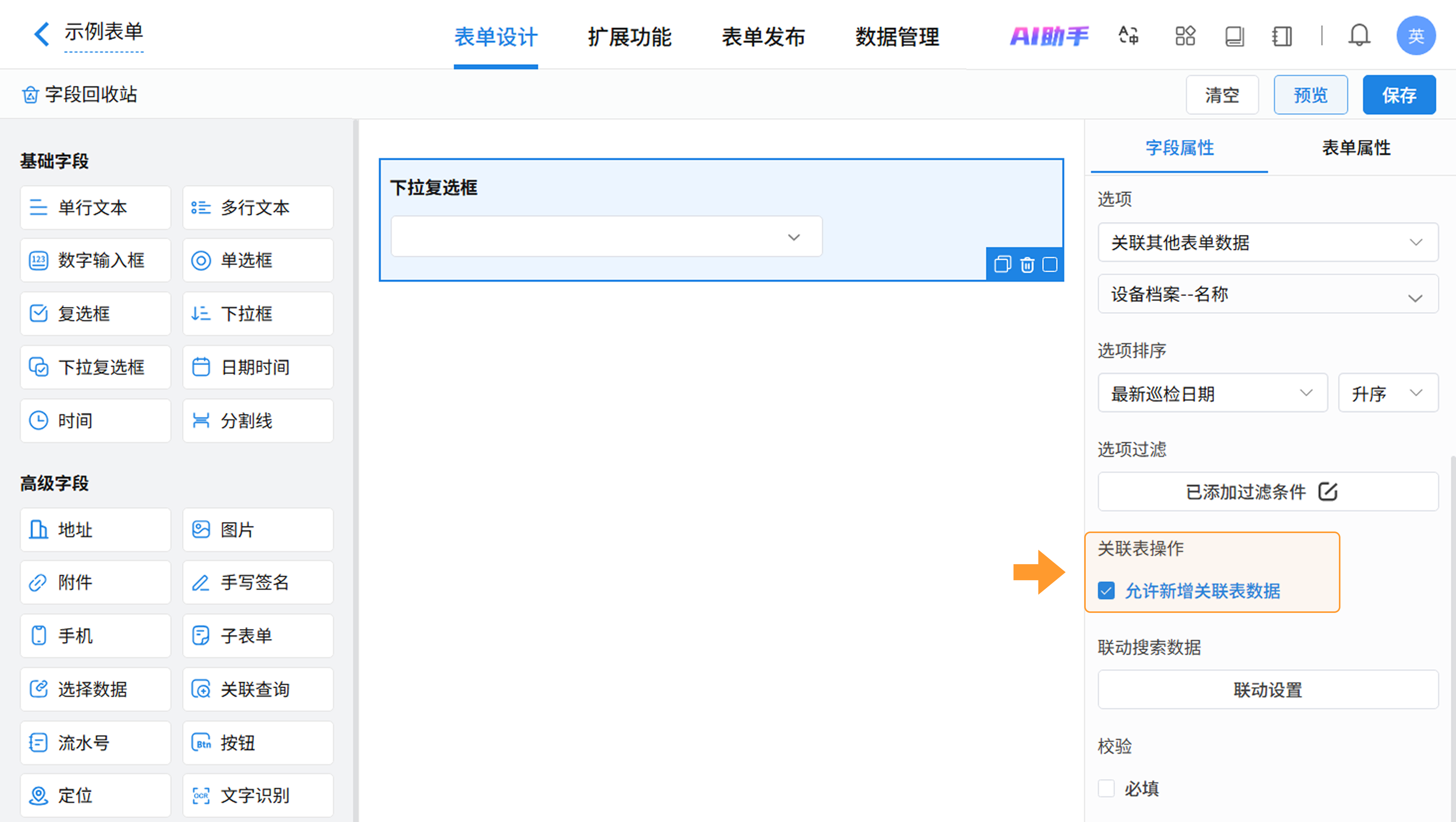1456x822 pixels.
Task: Click the edit icon on 已添加过滤条件
Action: coord(1328,492)
